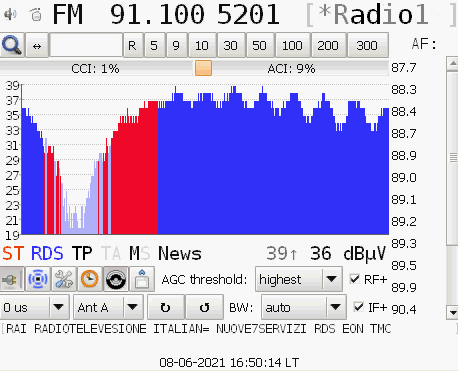Click the plug connect icon
Image resolution: width=458 pixels, height=371 pixels.
pos(12,279)
